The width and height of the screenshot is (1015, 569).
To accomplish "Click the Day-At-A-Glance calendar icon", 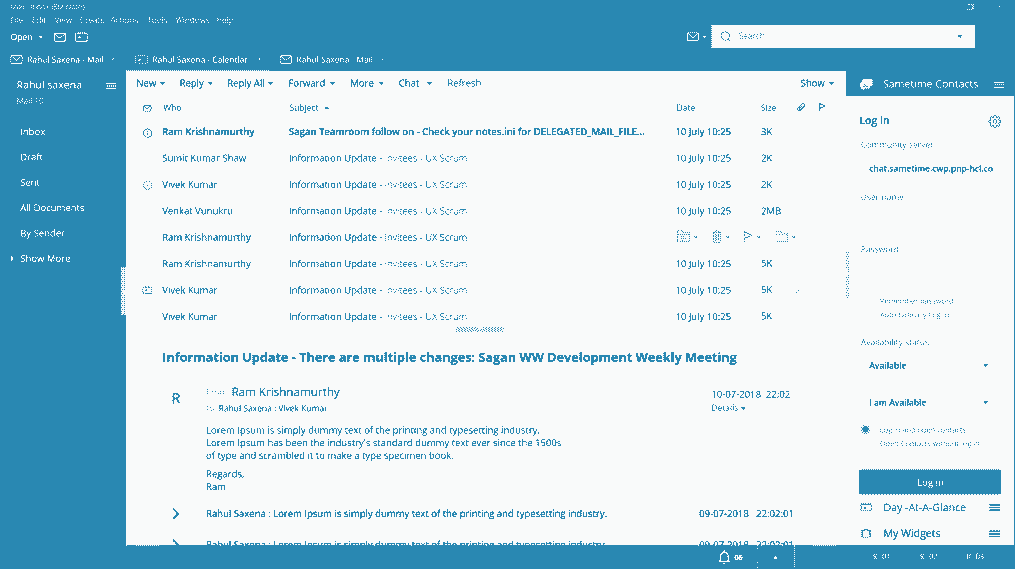I will click(x=866, y=508).
